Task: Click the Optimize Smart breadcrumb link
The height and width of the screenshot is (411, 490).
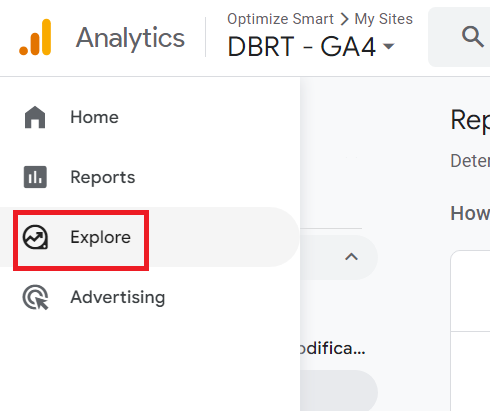Action: coord(280,19)
